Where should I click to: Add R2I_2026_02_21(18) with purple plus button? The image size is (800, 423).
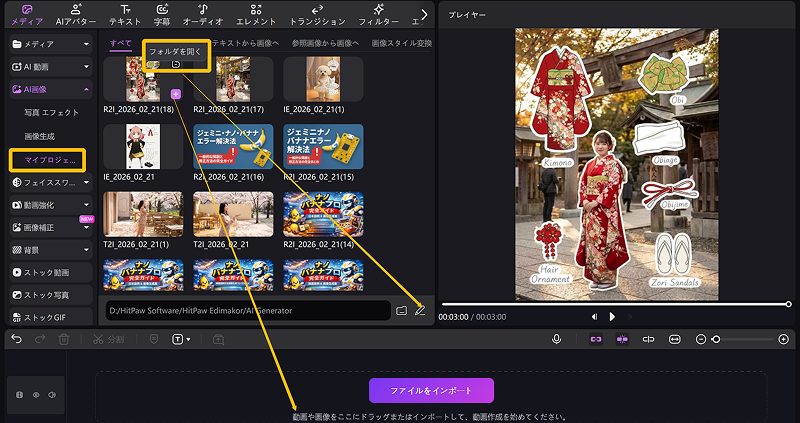coord(175,92)
